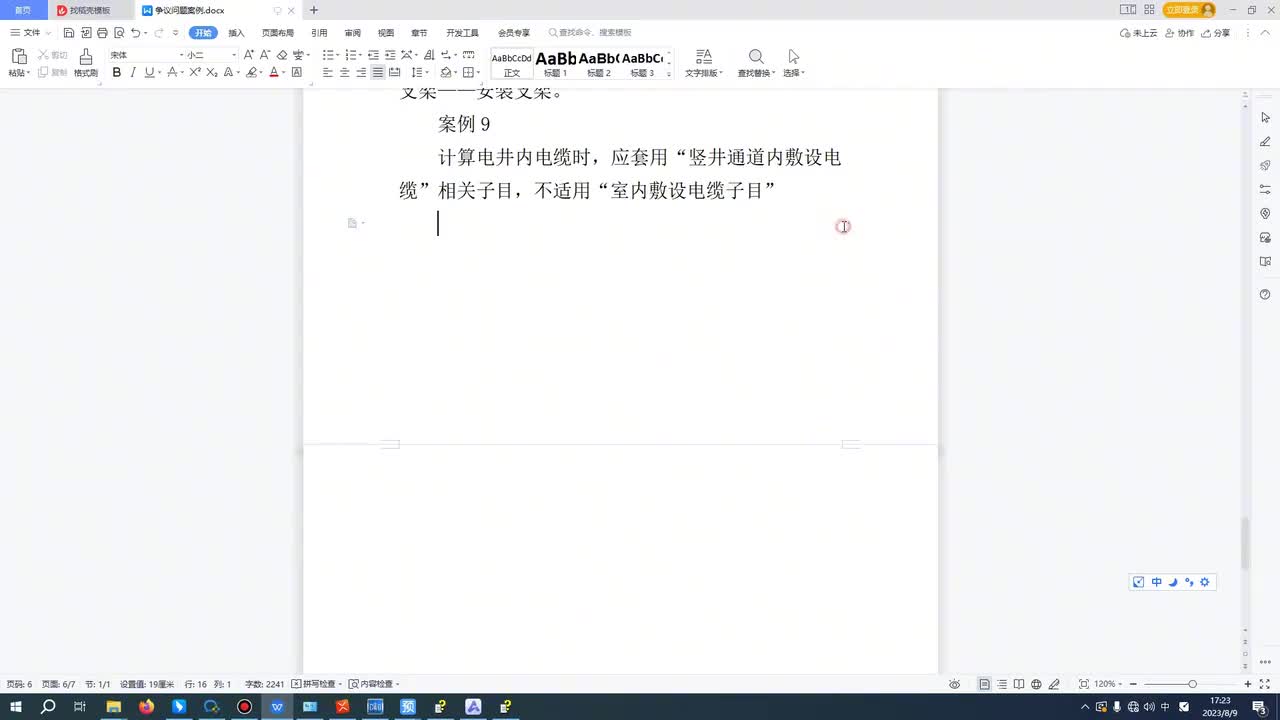Switch to the 页面布局 ribbon tab
The height and width of the screenshot is (720, 1280).
[x=278, y=33]
